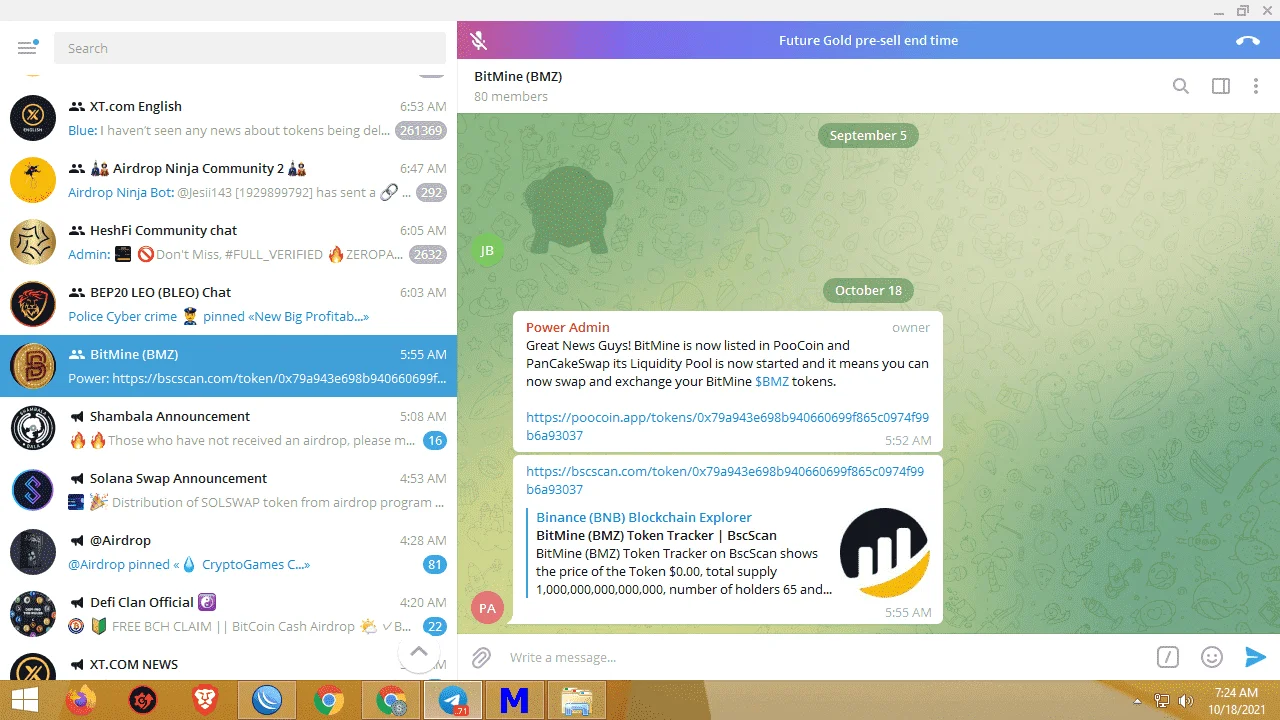Launch Firefox from the taskbar
This screenshot has height=720, width=1280.
(x=82, y=700)
